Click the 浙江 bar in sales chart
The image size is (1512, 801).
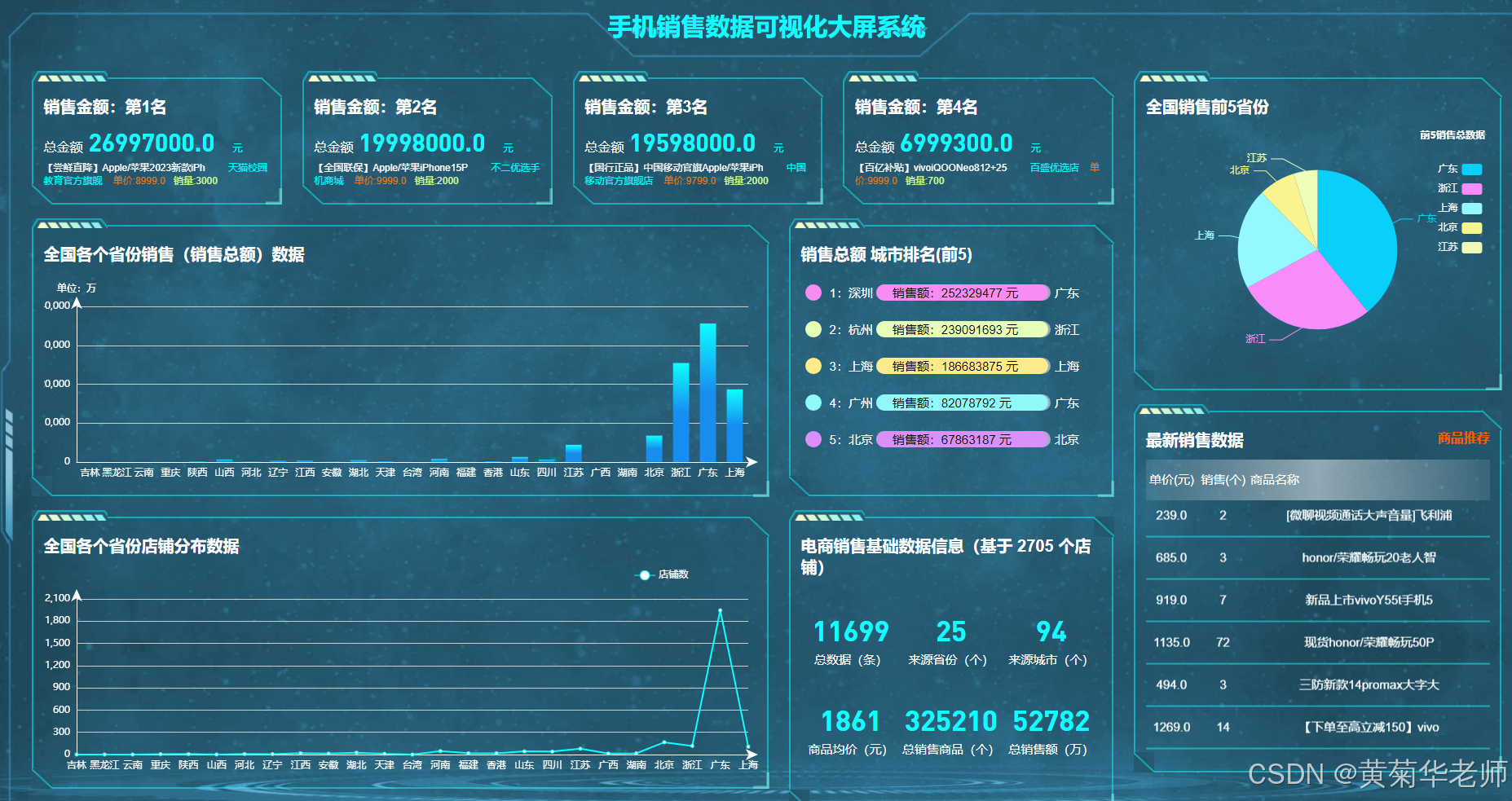click(681, 412)
